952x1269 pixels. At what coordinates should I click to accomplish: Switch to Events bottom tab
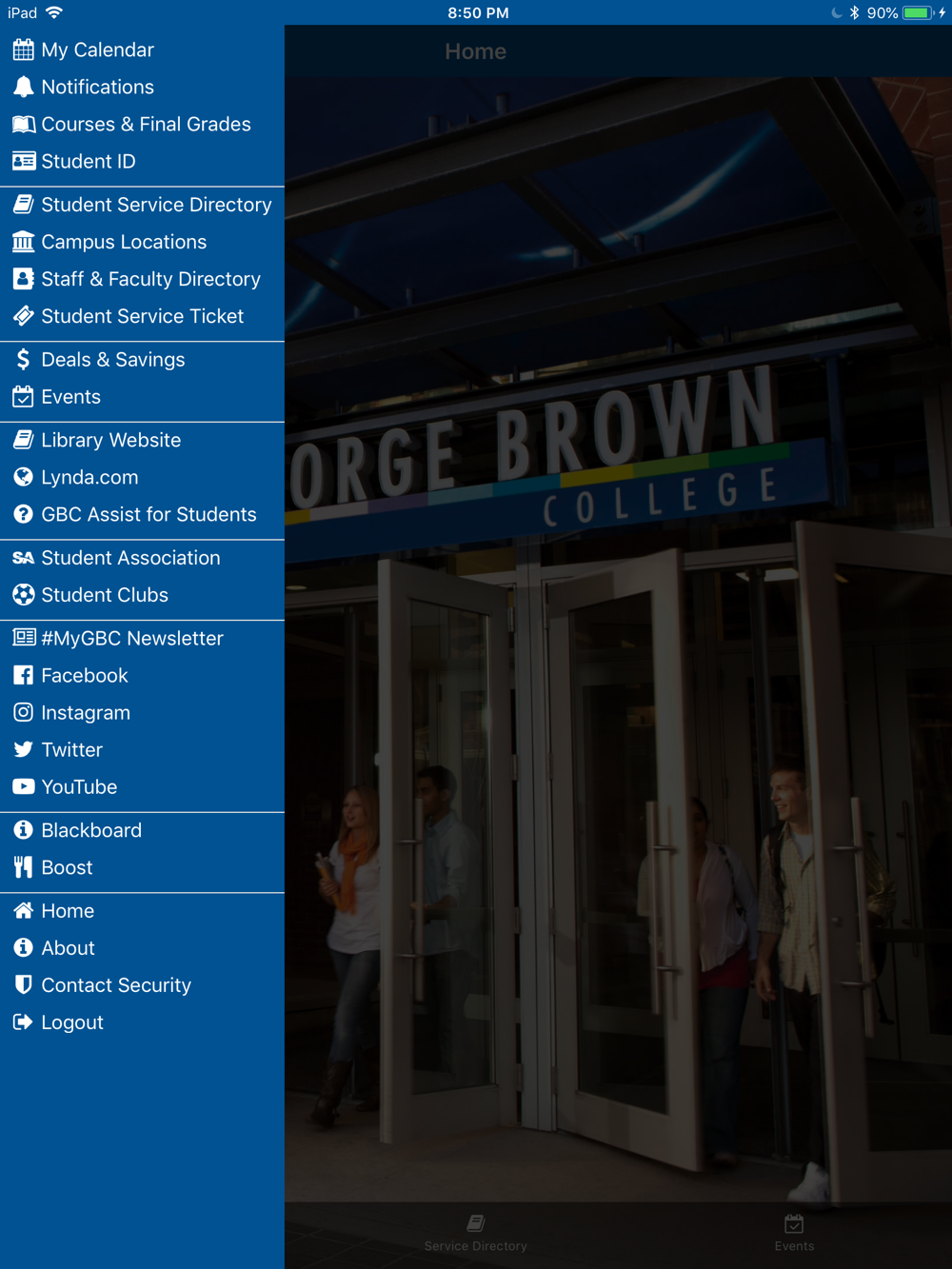pos(794,1234)
